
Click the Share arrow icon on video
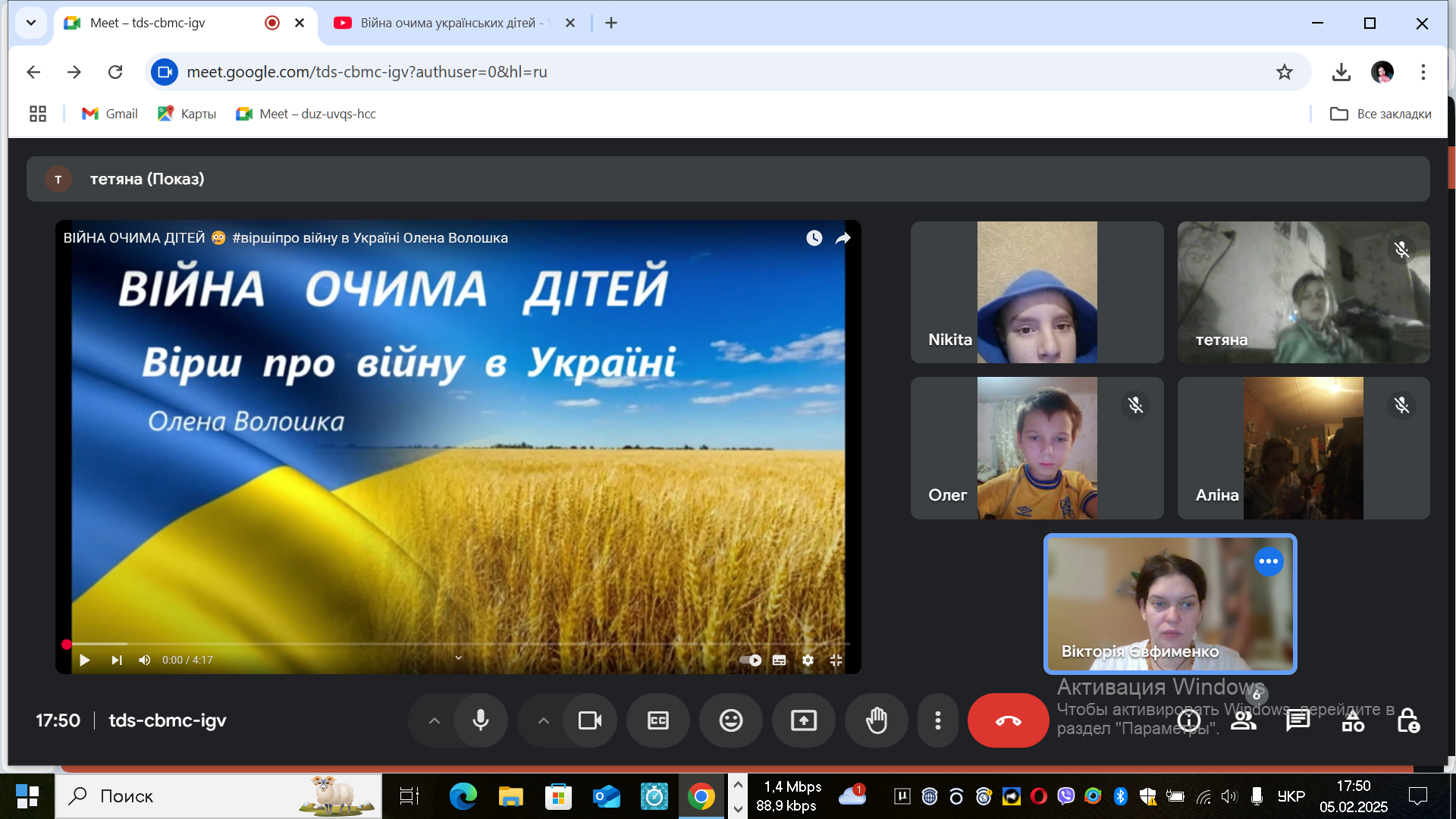pyautogui.click(x=843, y=238)
